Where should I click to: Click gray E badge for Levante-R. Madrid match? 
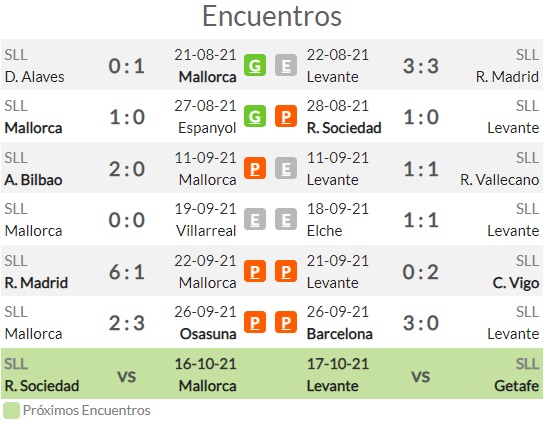click(286, 65)
